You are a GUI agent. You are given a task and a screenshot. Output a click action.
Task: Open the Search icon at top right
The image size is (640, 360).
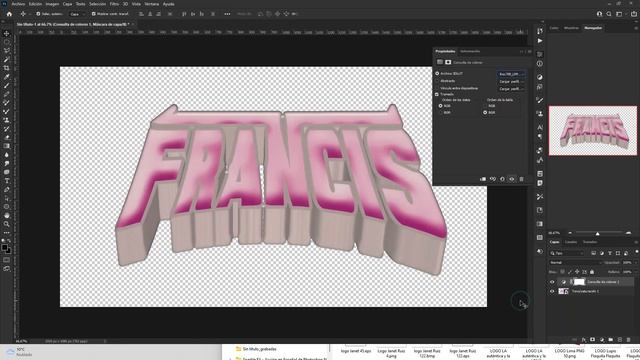(x=609, y=14)
